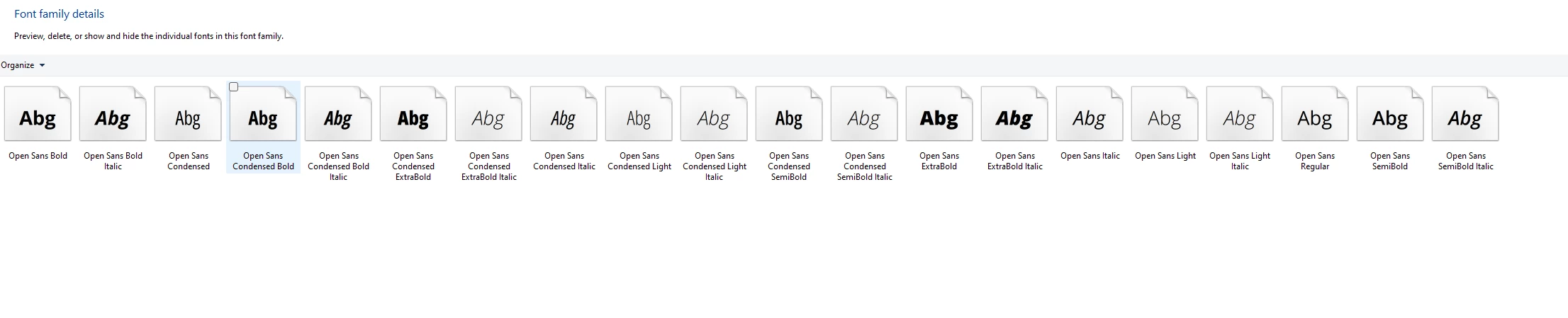Screen dimensions: 1568x318
Task: Pick the Open Sans Condensed SemiBold Italic icon
Action: coord(864,114)
